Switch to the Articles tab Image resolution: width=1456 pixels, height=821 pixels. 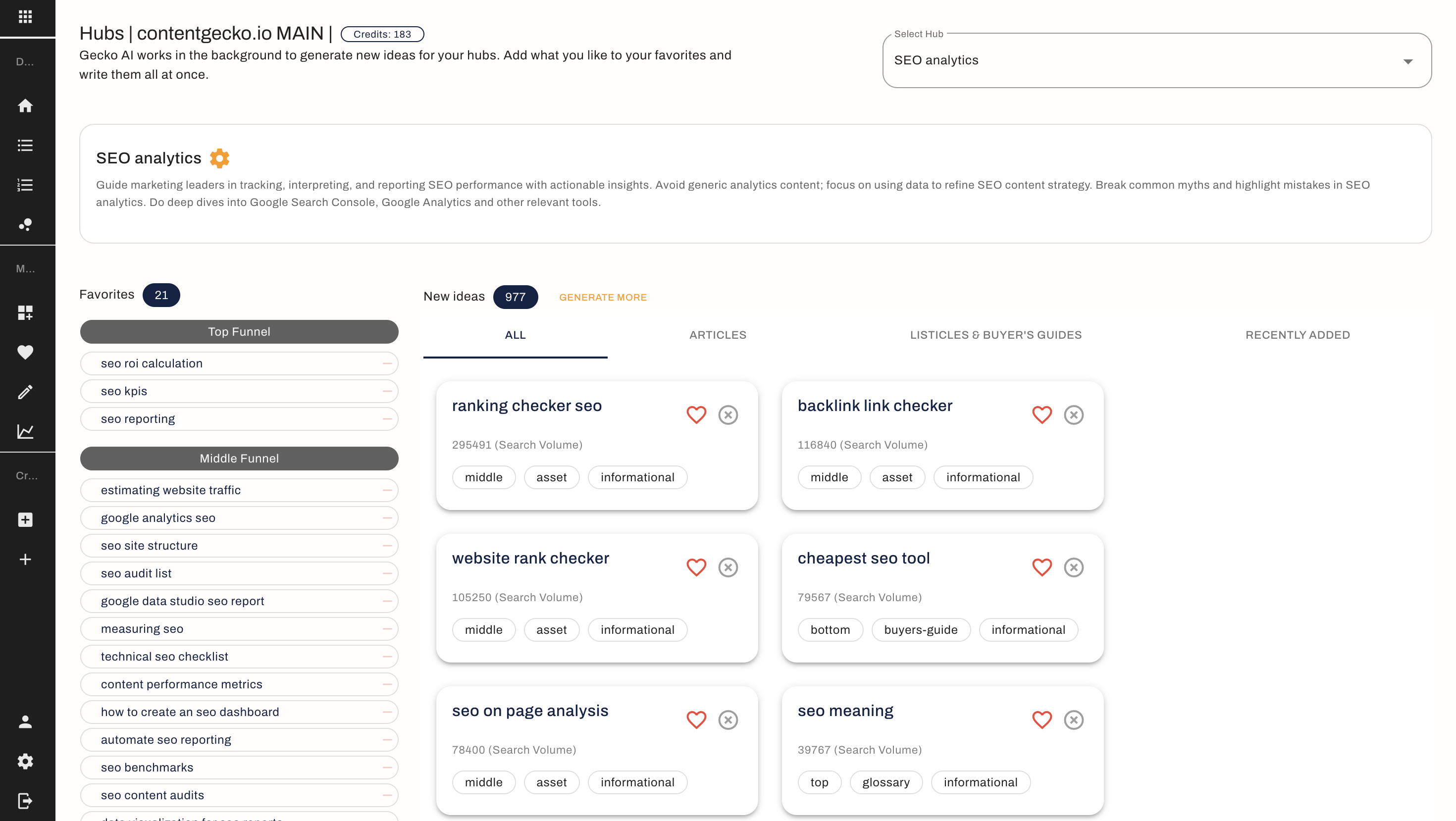pyautogui.click(x=717, y=335)
